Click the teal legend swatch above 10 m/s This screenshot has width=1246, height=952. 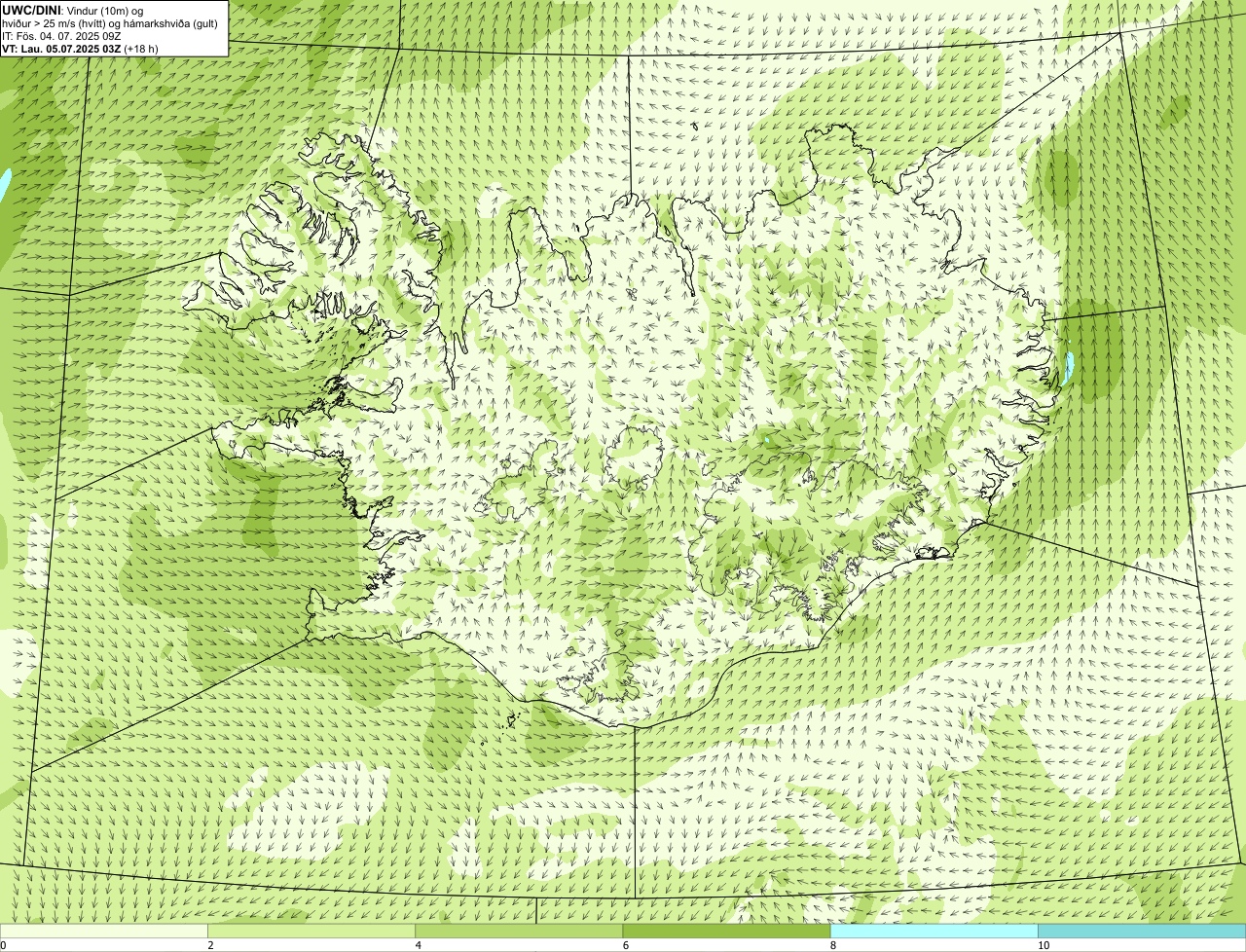(1142, 932)
